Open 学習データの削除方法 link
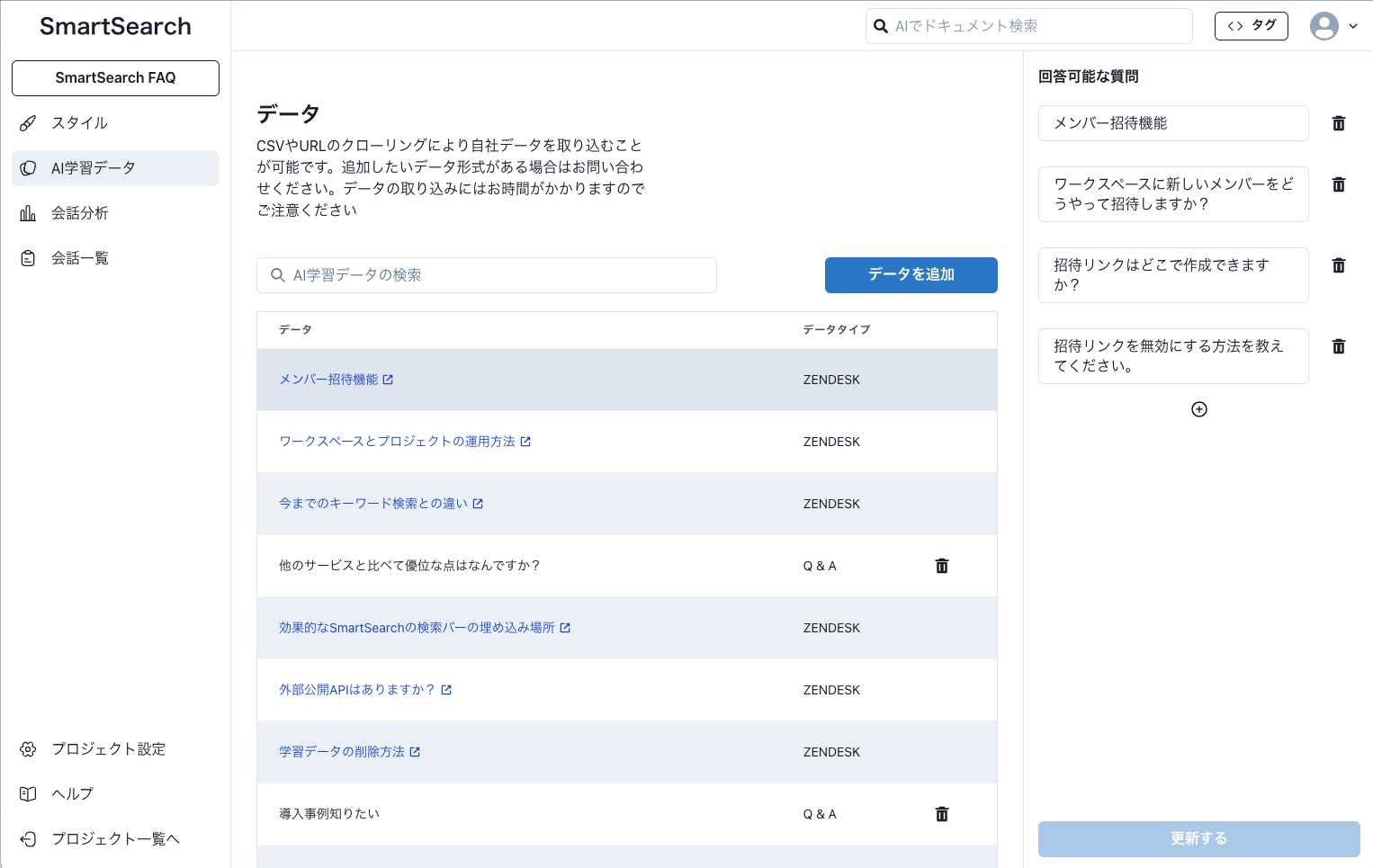Screen dimensions: 1373x868 pyautogui.click(x=342, y=752)
